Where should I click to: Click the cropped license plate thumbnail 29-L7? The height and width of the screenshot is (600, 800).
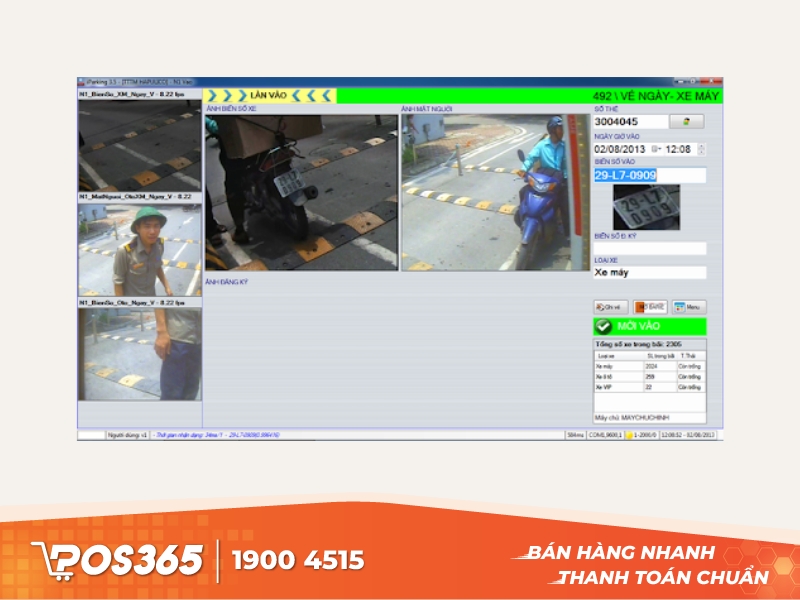tap(646, 207)
